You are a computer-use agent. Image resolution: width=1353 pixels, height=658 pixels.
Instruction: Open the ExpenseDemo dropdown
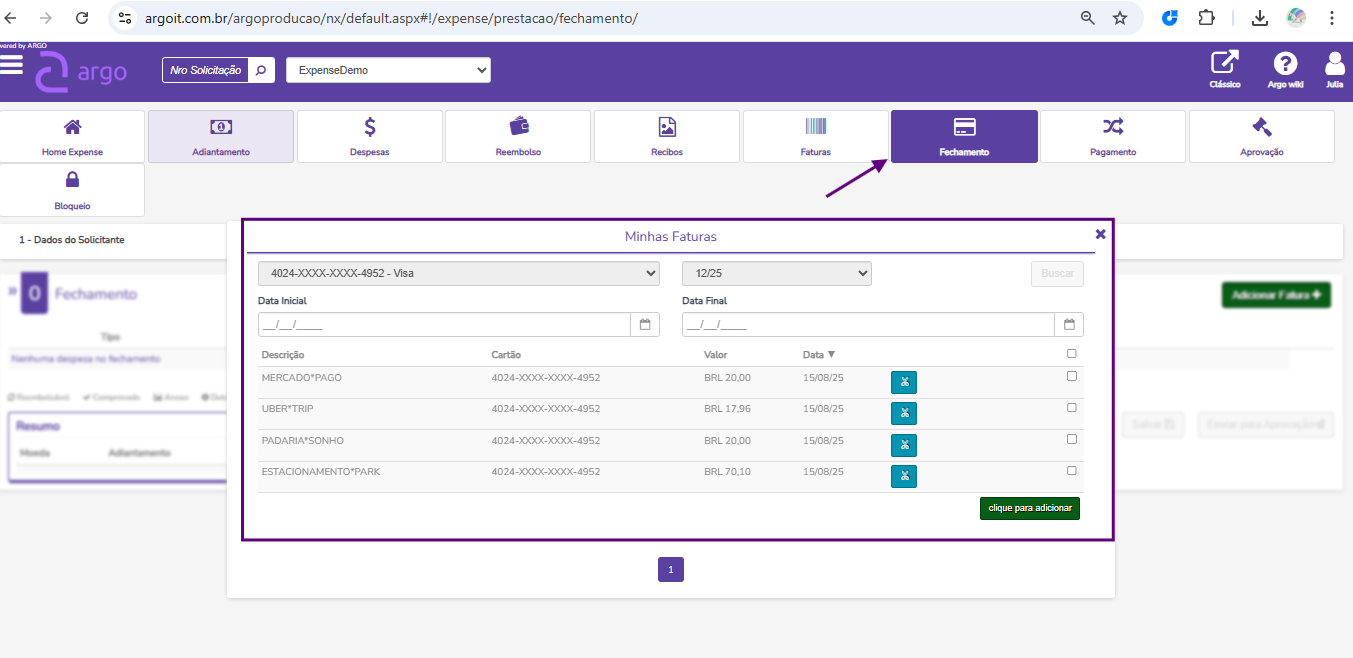388,70
